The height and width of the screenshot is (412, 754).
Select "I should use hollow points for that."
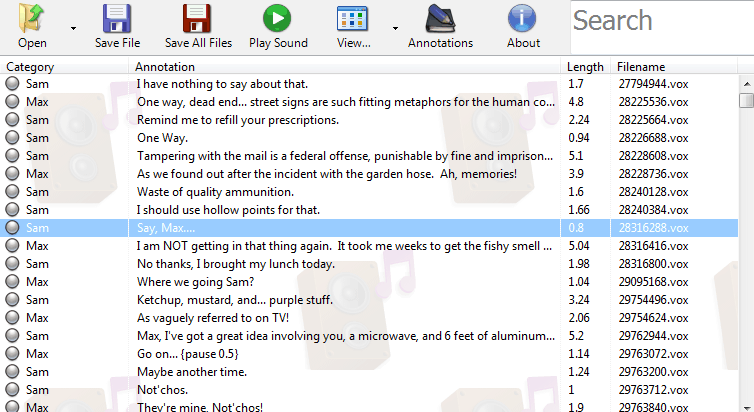[x=228, y=210]
